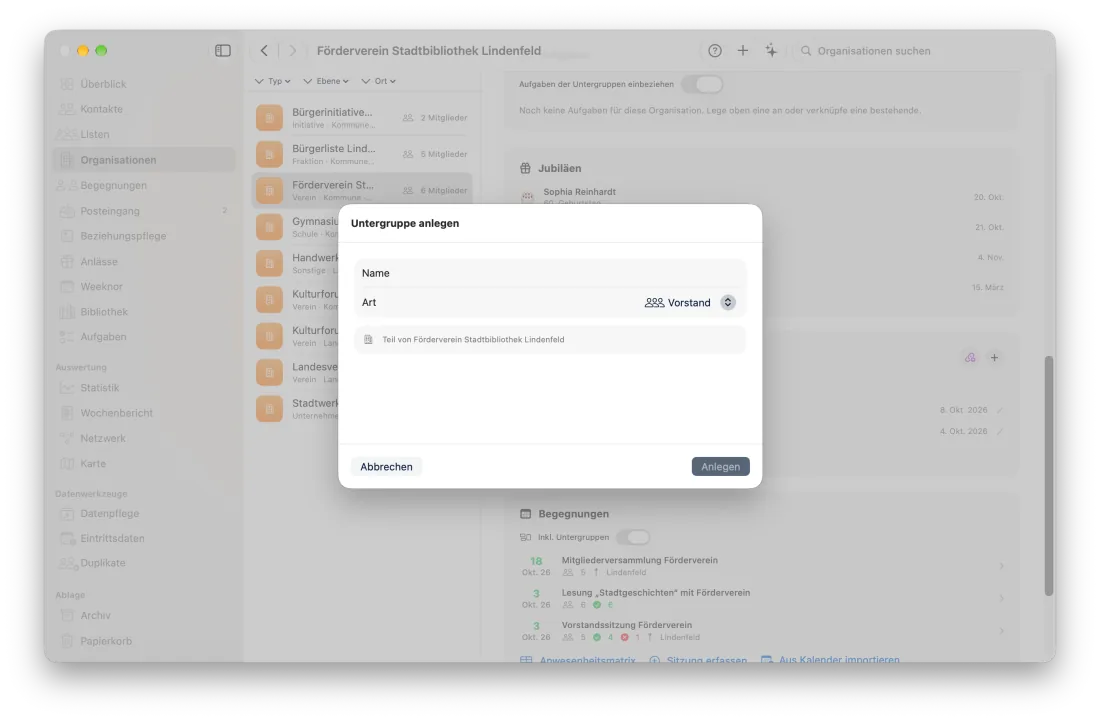Click the vertical scrollbar in detail pane
Screen dimensions: 1100x721
click(1049, 476)
